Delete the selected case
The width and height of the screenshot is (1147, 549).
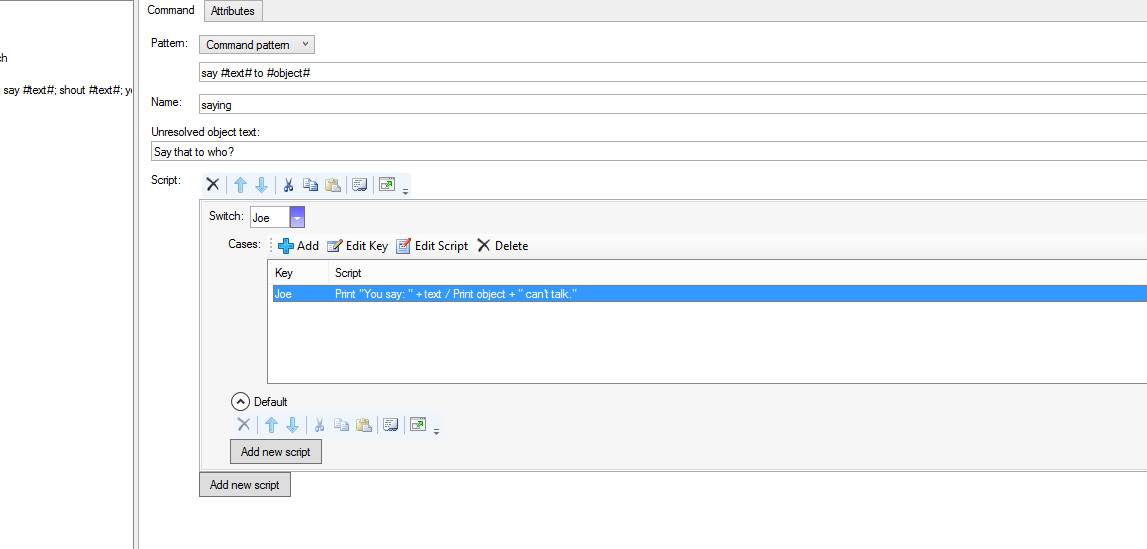pos(502,246)
